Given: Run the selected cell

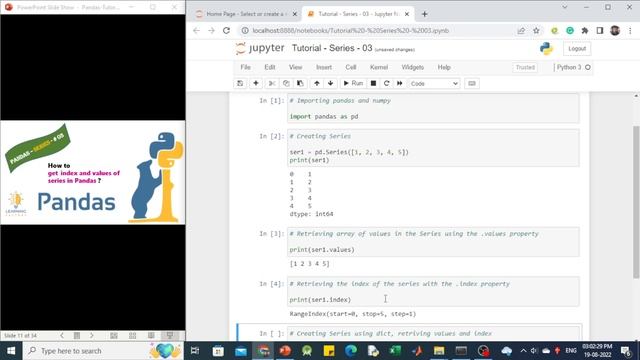Looking at the screenshot, I should coord(353,83).
